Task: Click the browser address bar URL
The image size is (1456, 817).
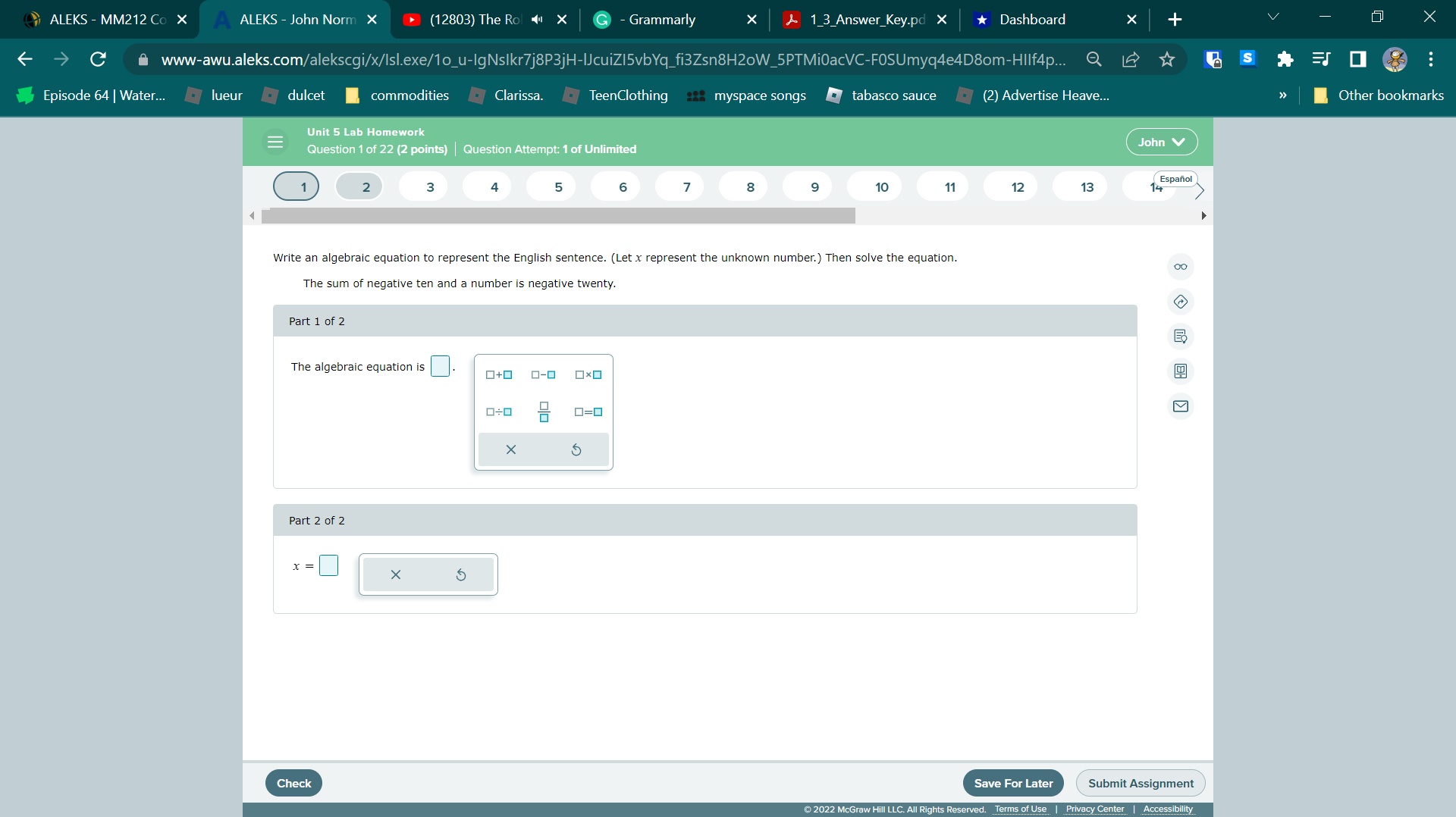Action: point(613,59)
